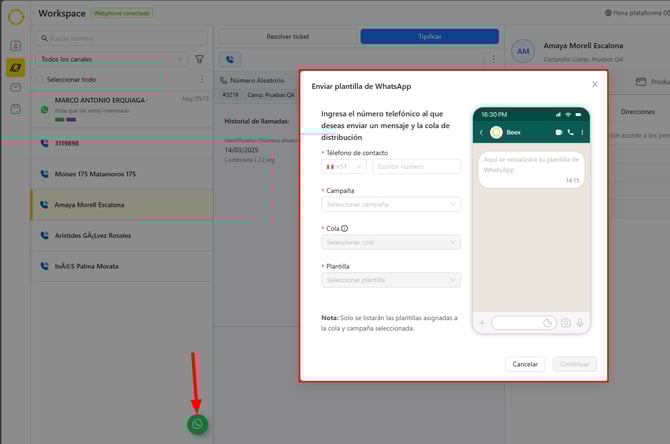The image size is (670, 444).
Task: Click the Cancelar button
Action: tap(525, 364)
